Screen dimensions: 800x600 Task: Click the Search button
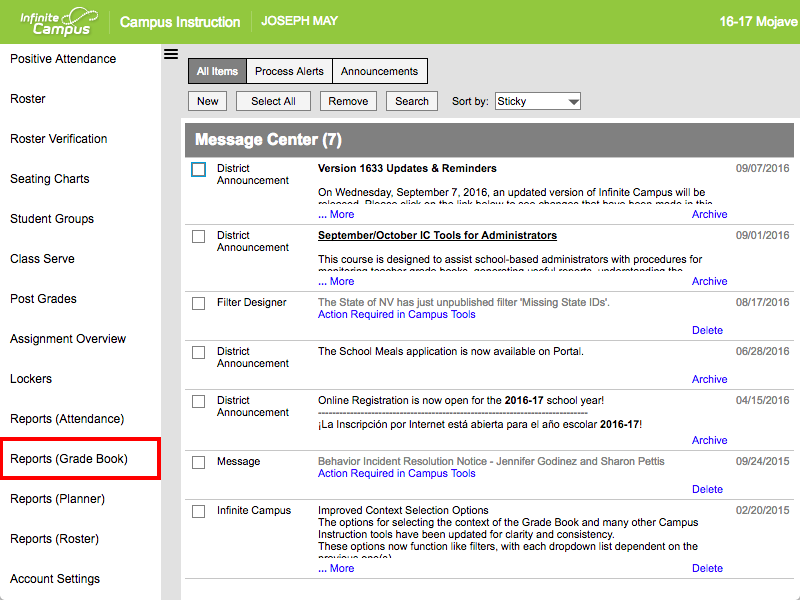[x=412, y=101]
